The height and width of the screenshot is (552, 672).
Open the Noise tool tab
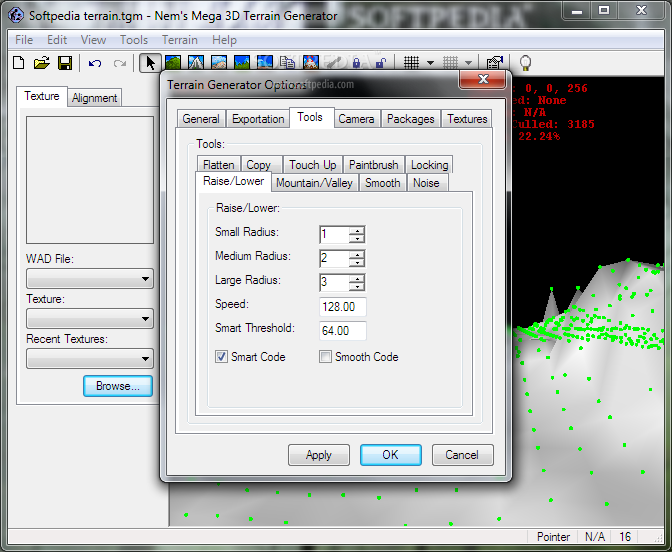[426, 183]
